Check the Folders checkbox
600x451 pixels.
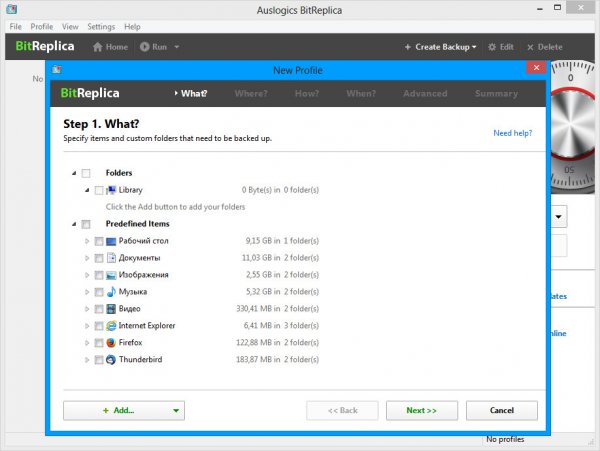tap(86, 173)
